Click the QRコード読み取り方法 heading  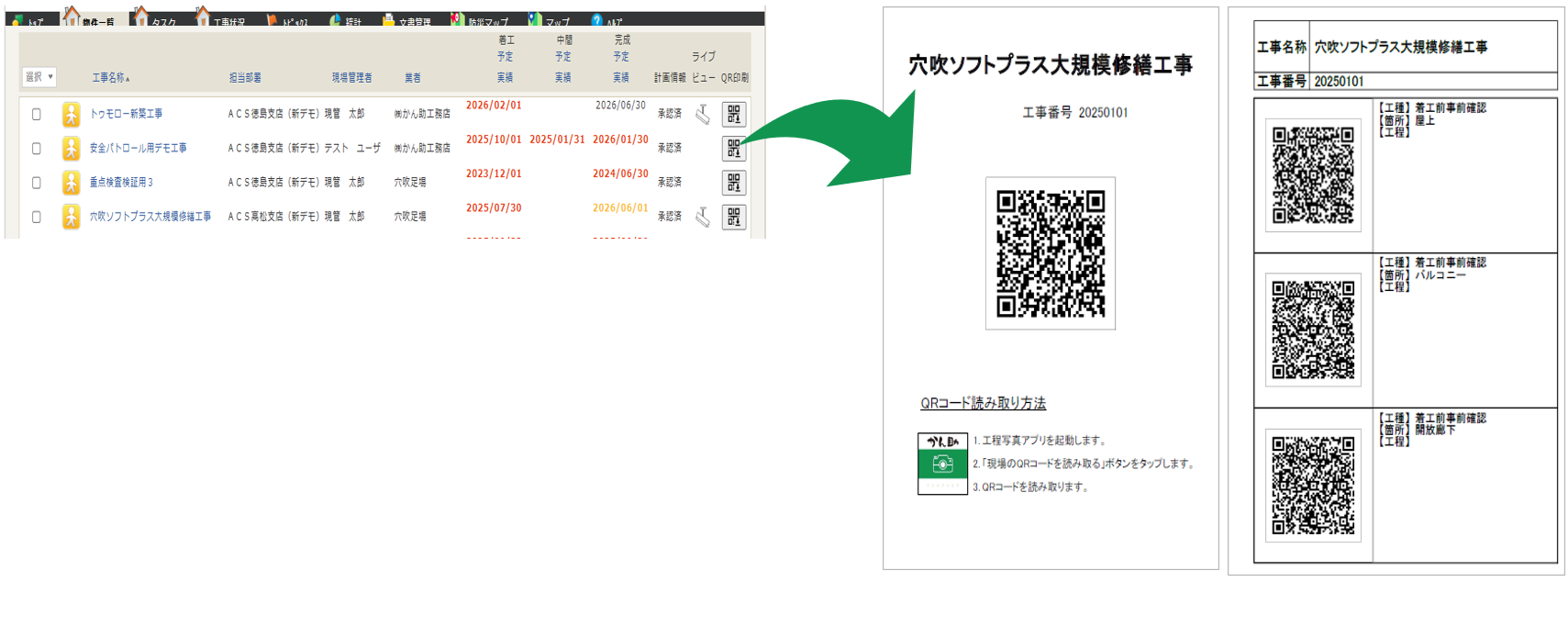pyautogui.click(x=984, y=403)
